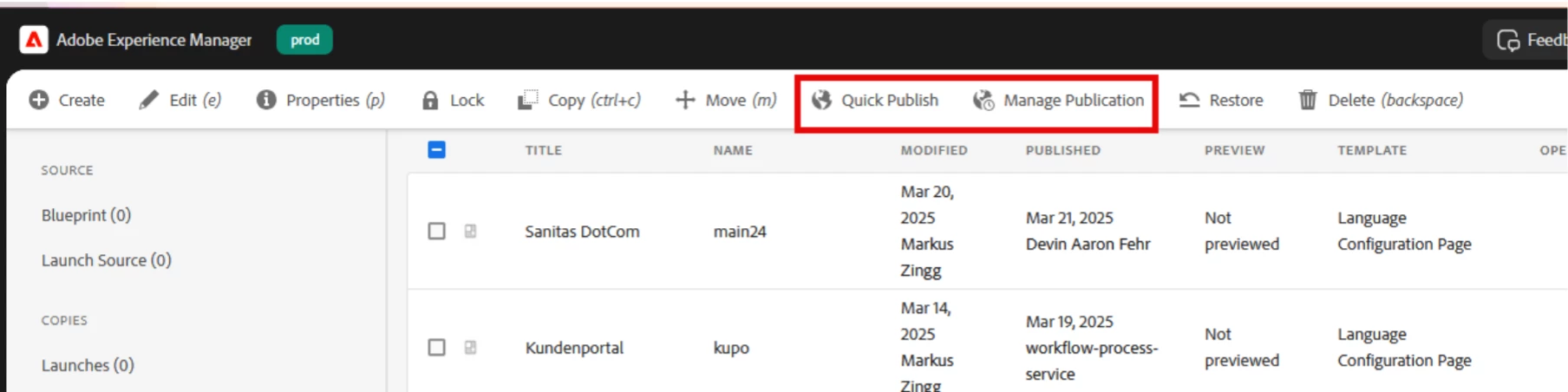Click the Sanitas DotCom title
Image resolution: width=1568 pixels, height=392 pixels.
pyautogui.click(x=582, y=232)
